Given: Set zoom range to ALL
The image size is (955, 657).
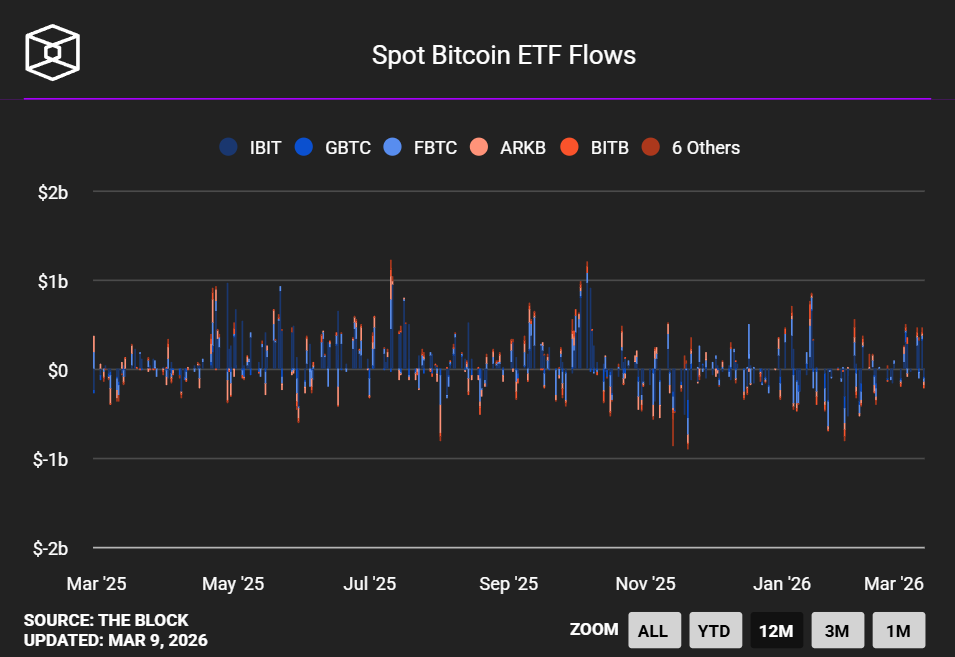Looking at the screenshot, I should 653,630.
